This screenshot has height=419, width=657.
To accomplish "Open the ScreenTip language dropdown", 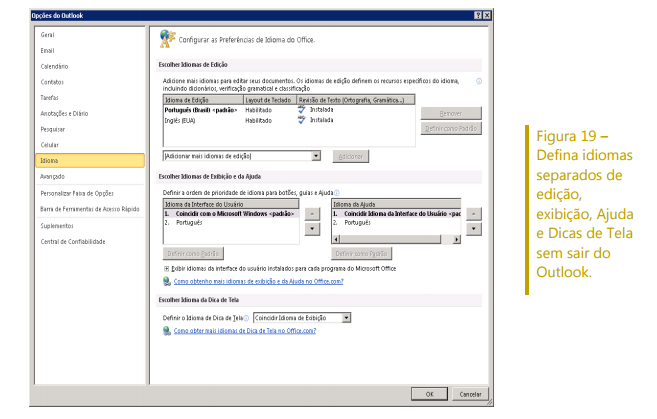I will point(346,317).
